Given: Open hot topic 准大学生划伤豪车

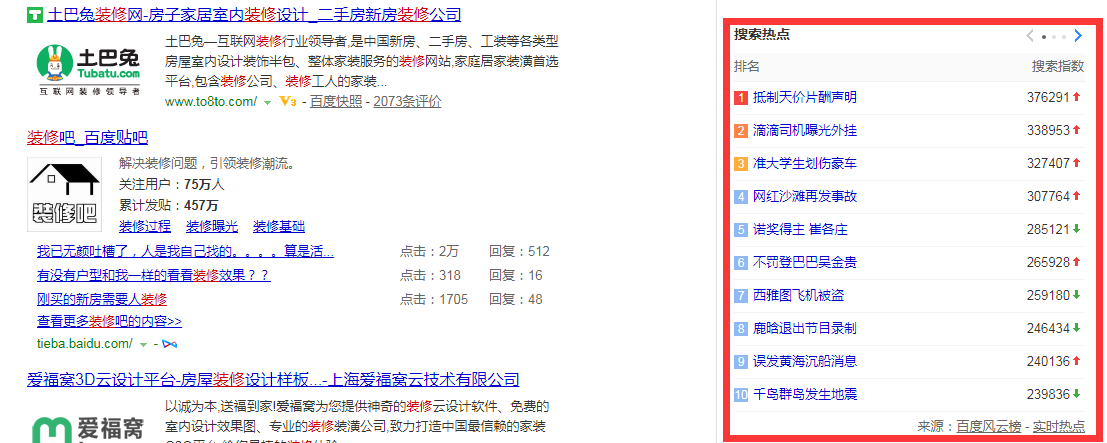Looking at the screenshot, I should click(x=805, y=163).
